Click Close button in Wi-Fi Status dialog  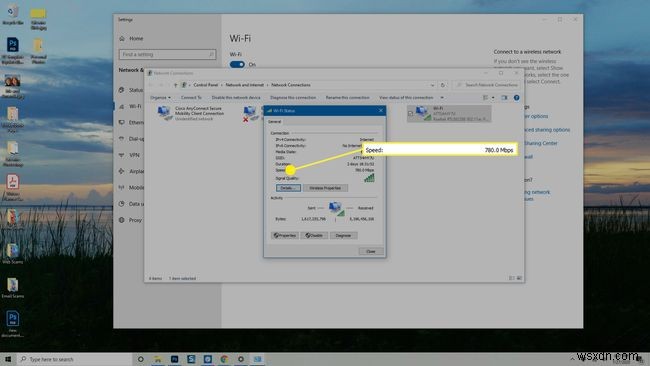tap(371, 251)
